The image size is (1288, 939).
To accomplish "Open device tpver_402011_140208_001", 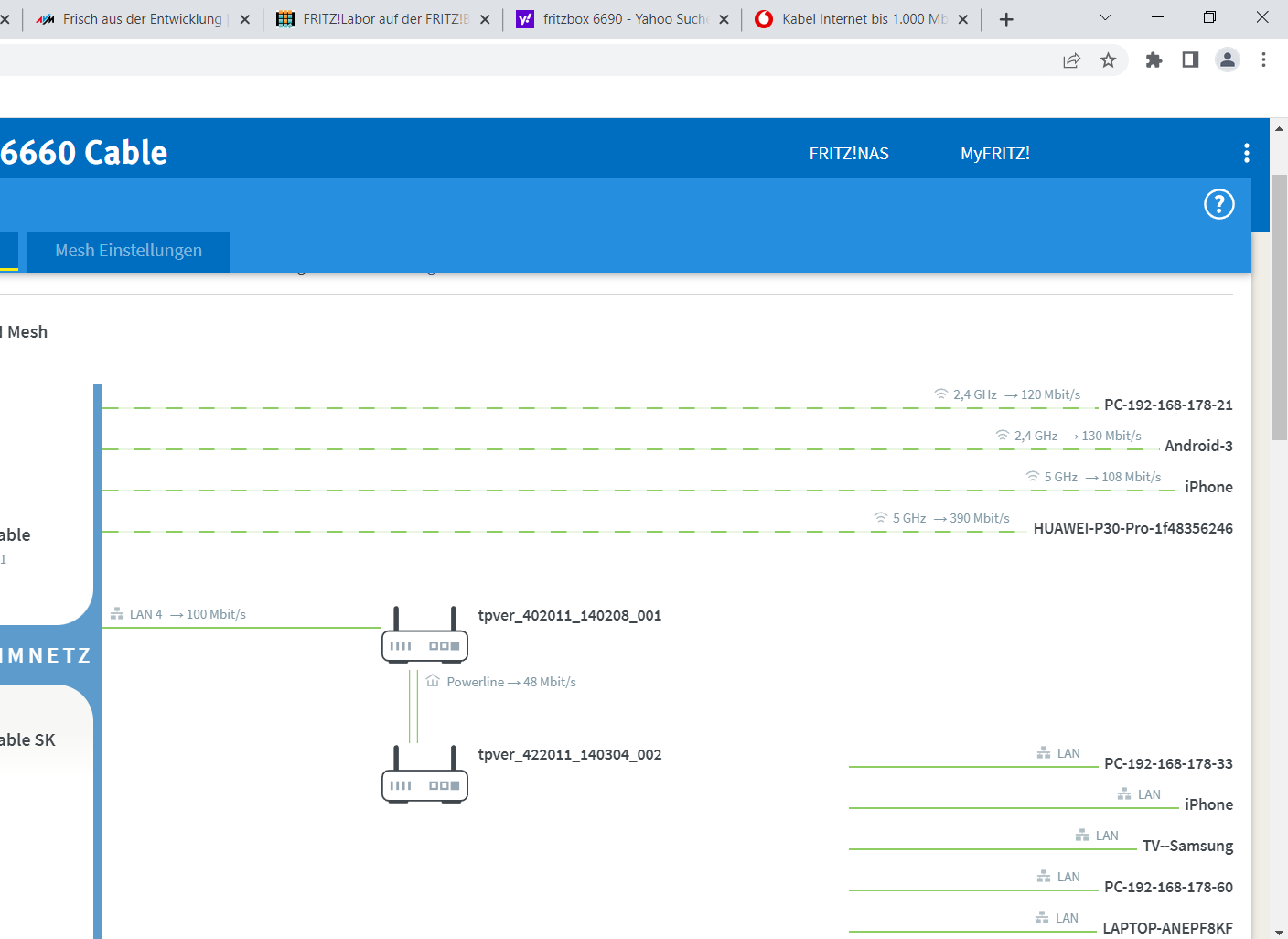I will 569,616.
